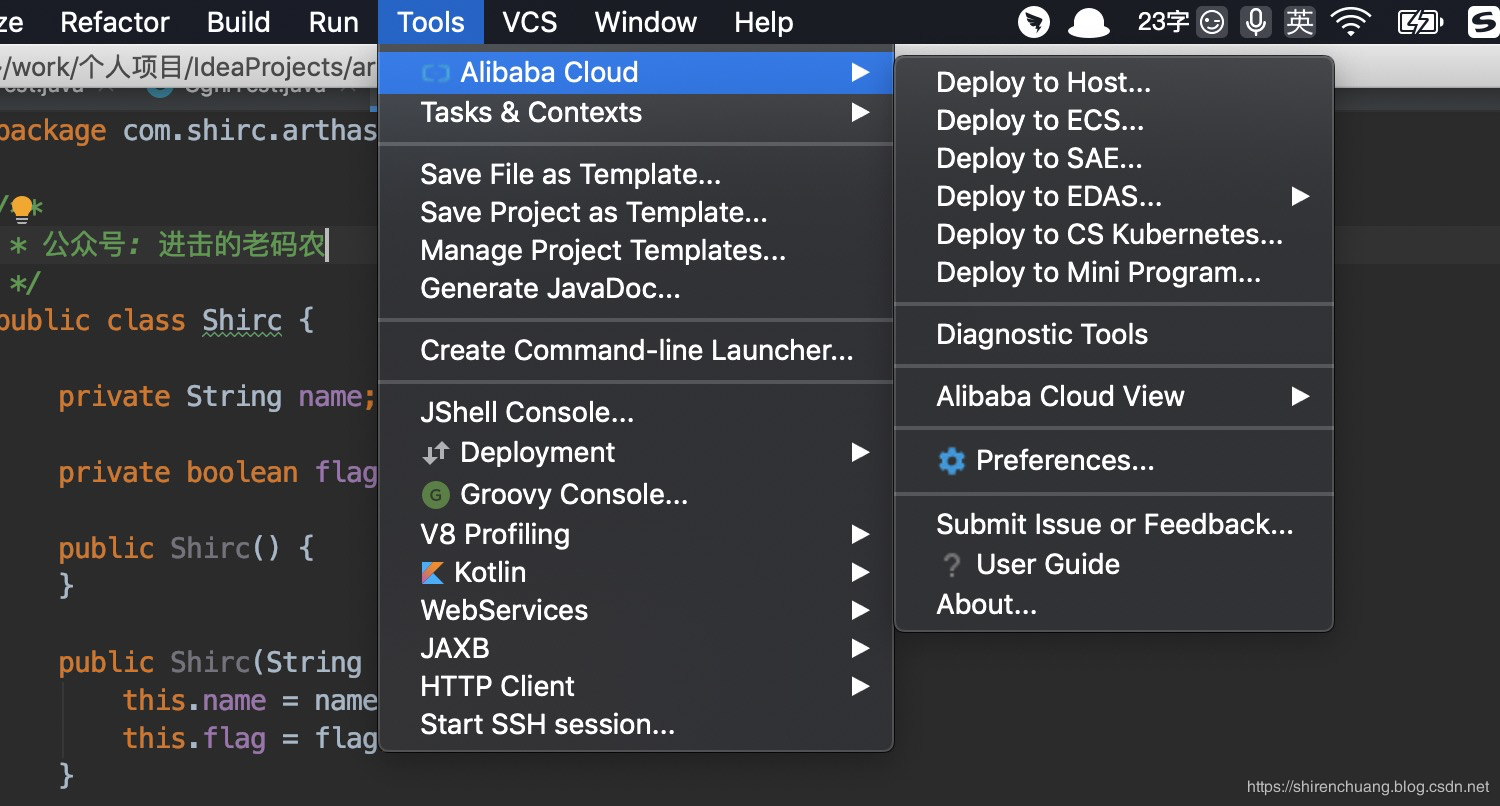This screenshot has height=806, width=1500.
Task: Click the smiley face icon in menu bar
Action: (1212, 22)
